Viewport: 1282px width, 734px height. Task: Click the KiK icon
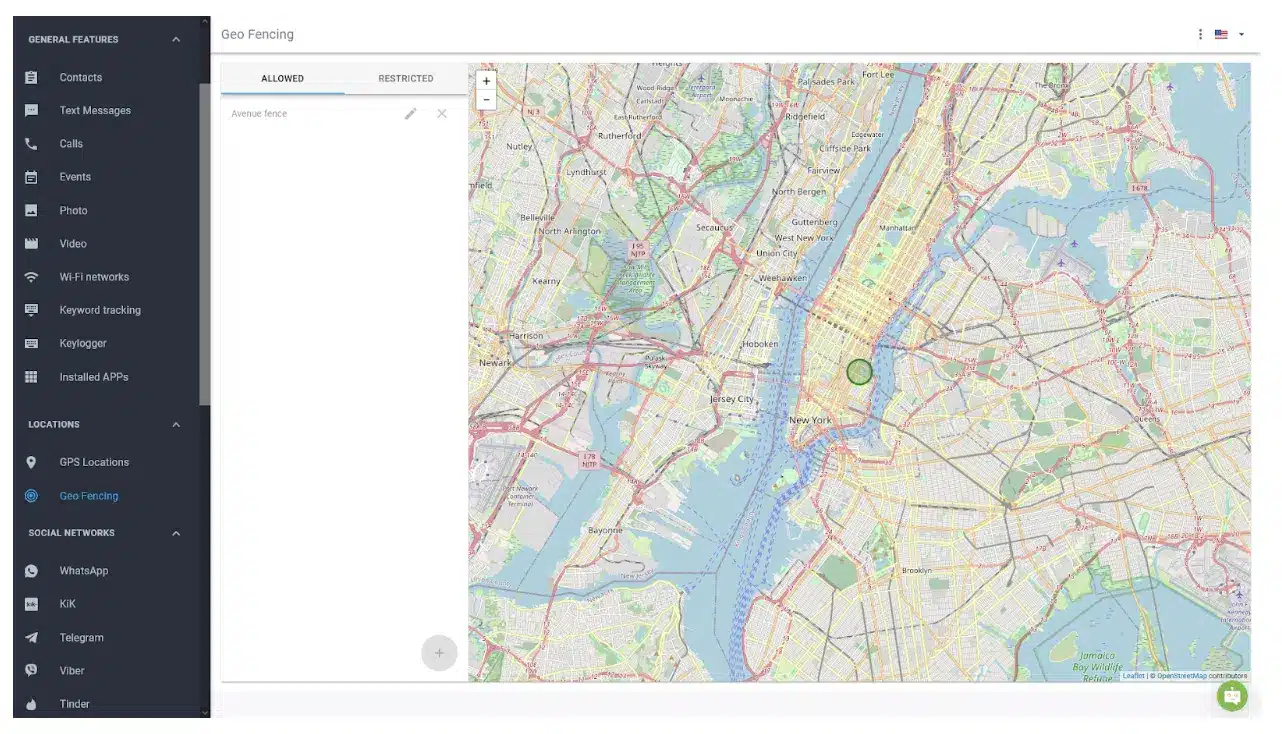pos(31,604)
